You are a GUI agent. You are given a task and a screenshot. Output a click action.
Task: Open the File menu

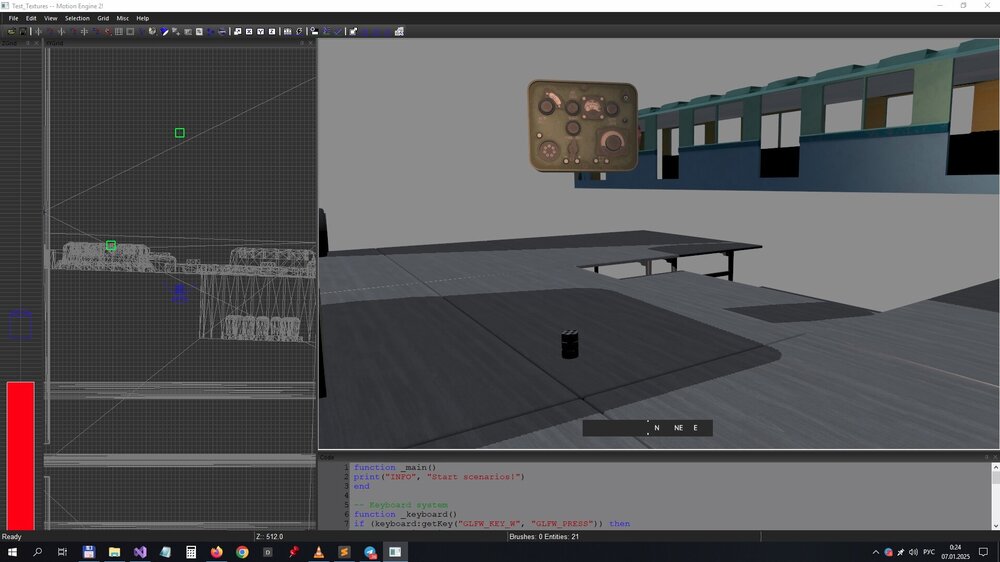13,18
